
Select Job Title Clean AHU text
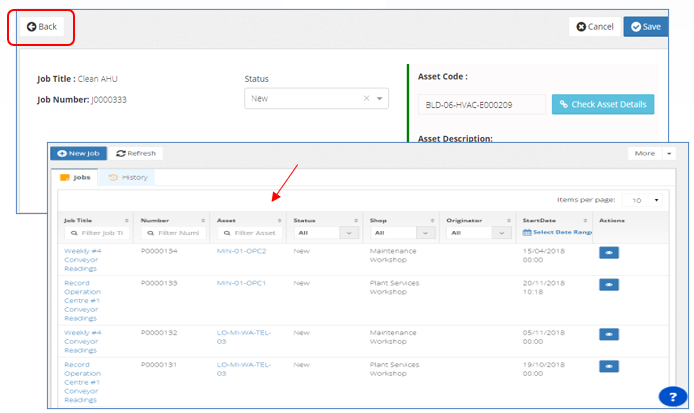(x=77, y=79)
